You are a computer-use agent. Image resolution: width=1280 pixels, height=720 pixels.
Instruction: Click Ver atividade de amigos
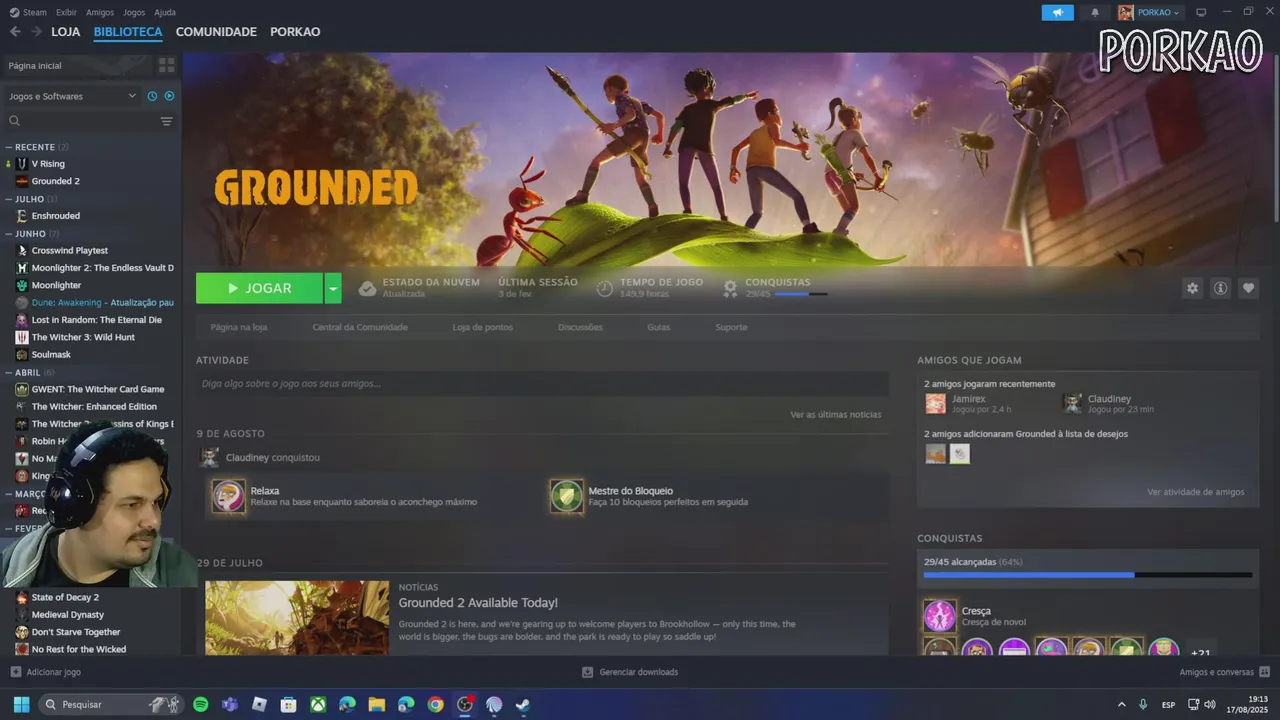coord(1196,492)
